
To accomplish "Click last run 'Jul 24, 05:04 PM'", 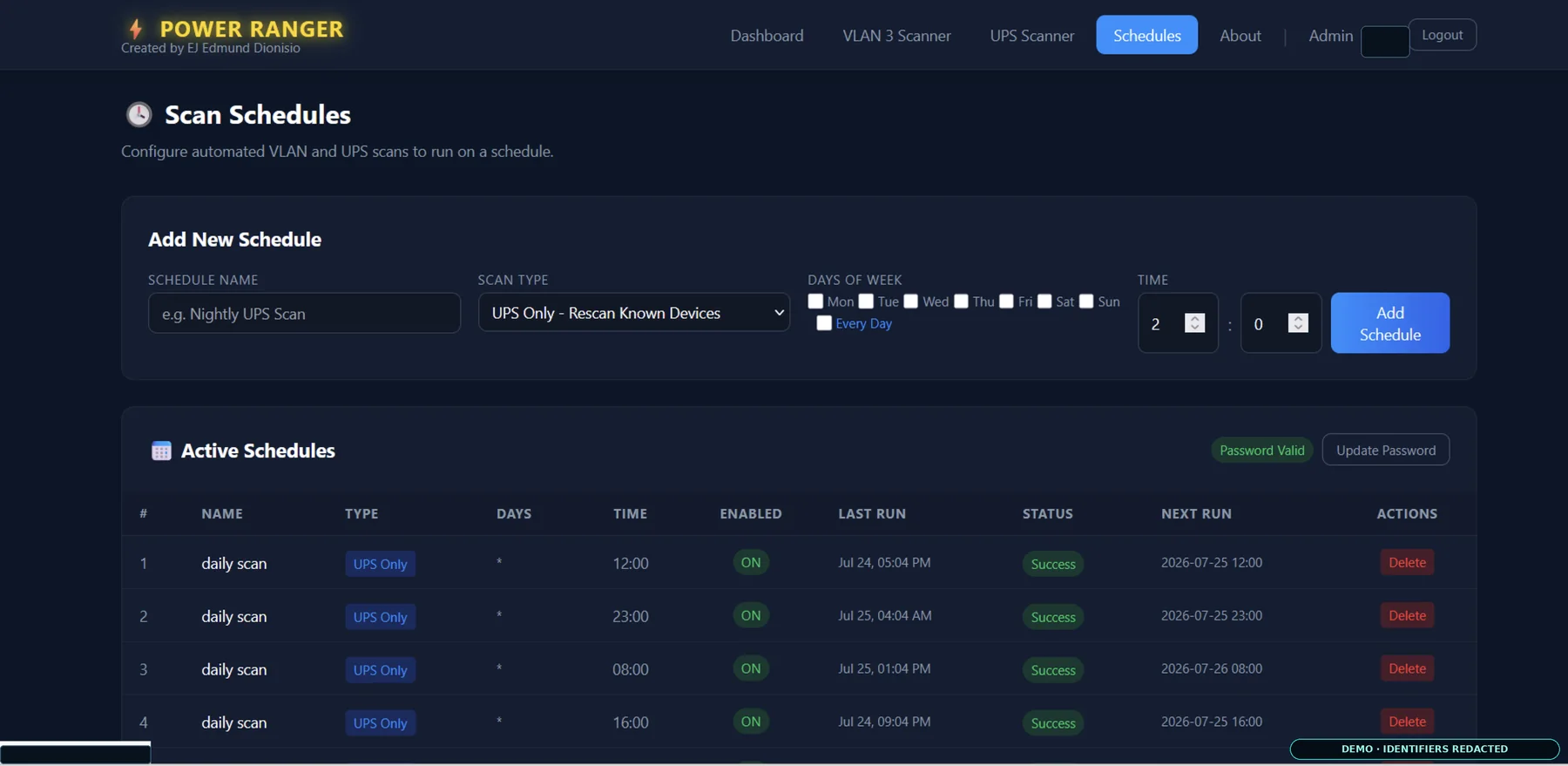I will [x=884, y=562].
